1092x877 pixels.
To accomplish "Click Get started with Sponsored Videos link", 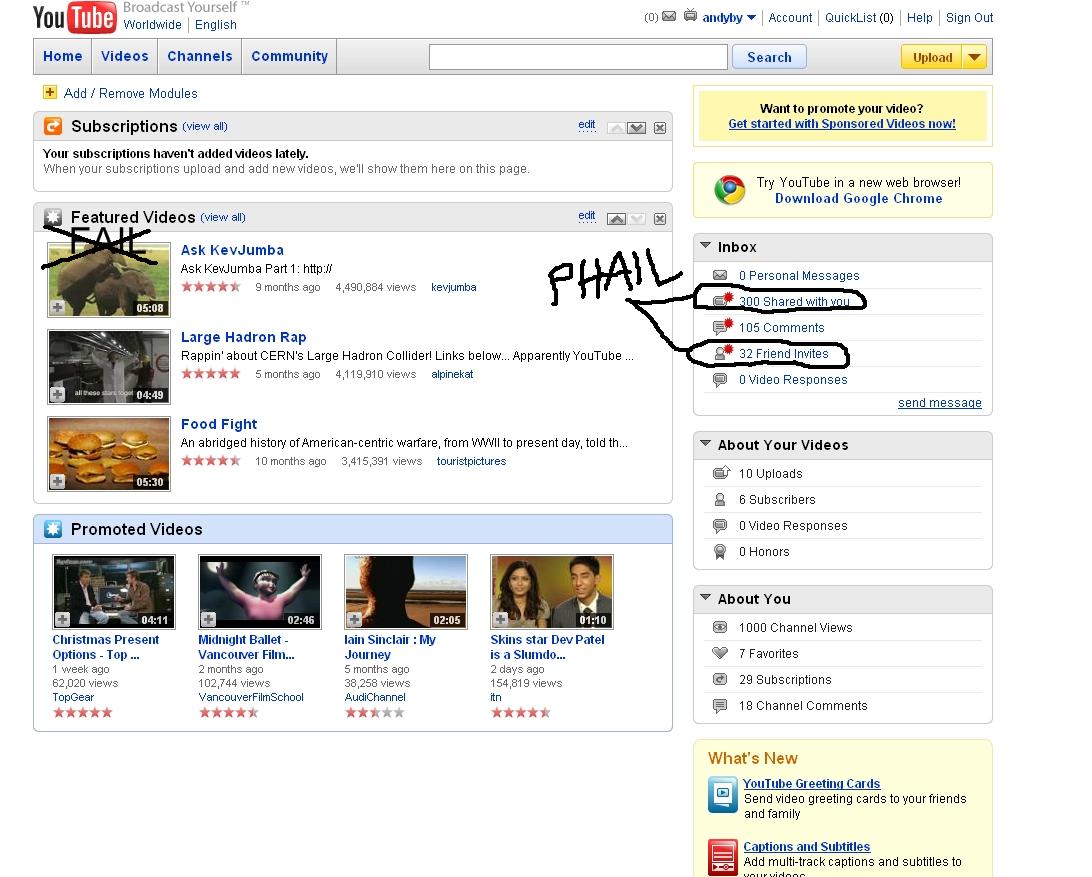I will [x=842, y=123].
